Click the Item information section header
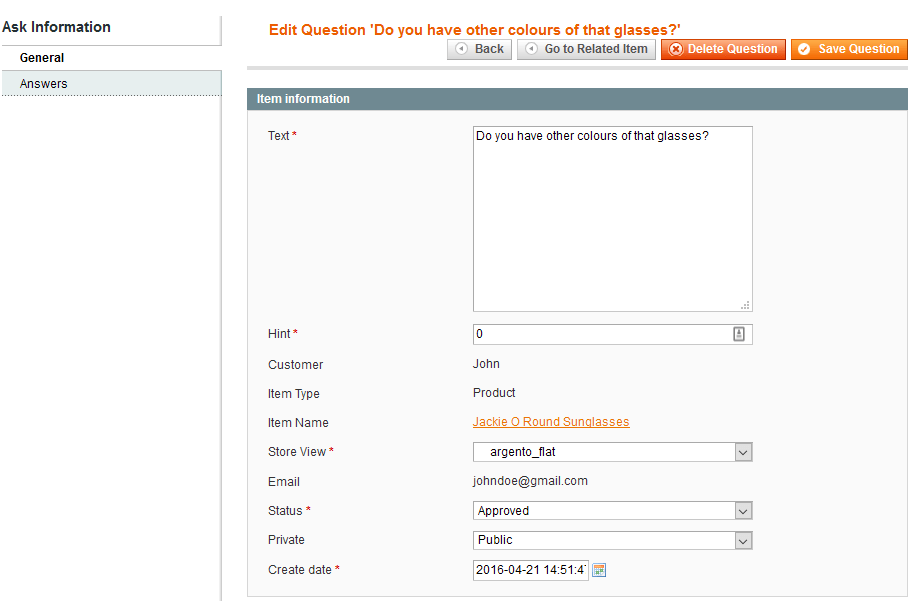Screen dimensions: 912x601 click(577, 99)
